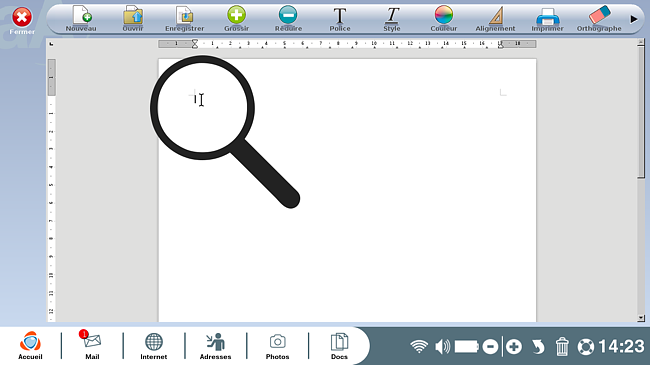Open the Alignement options
The image size is (650, 365).
point(495,19)
